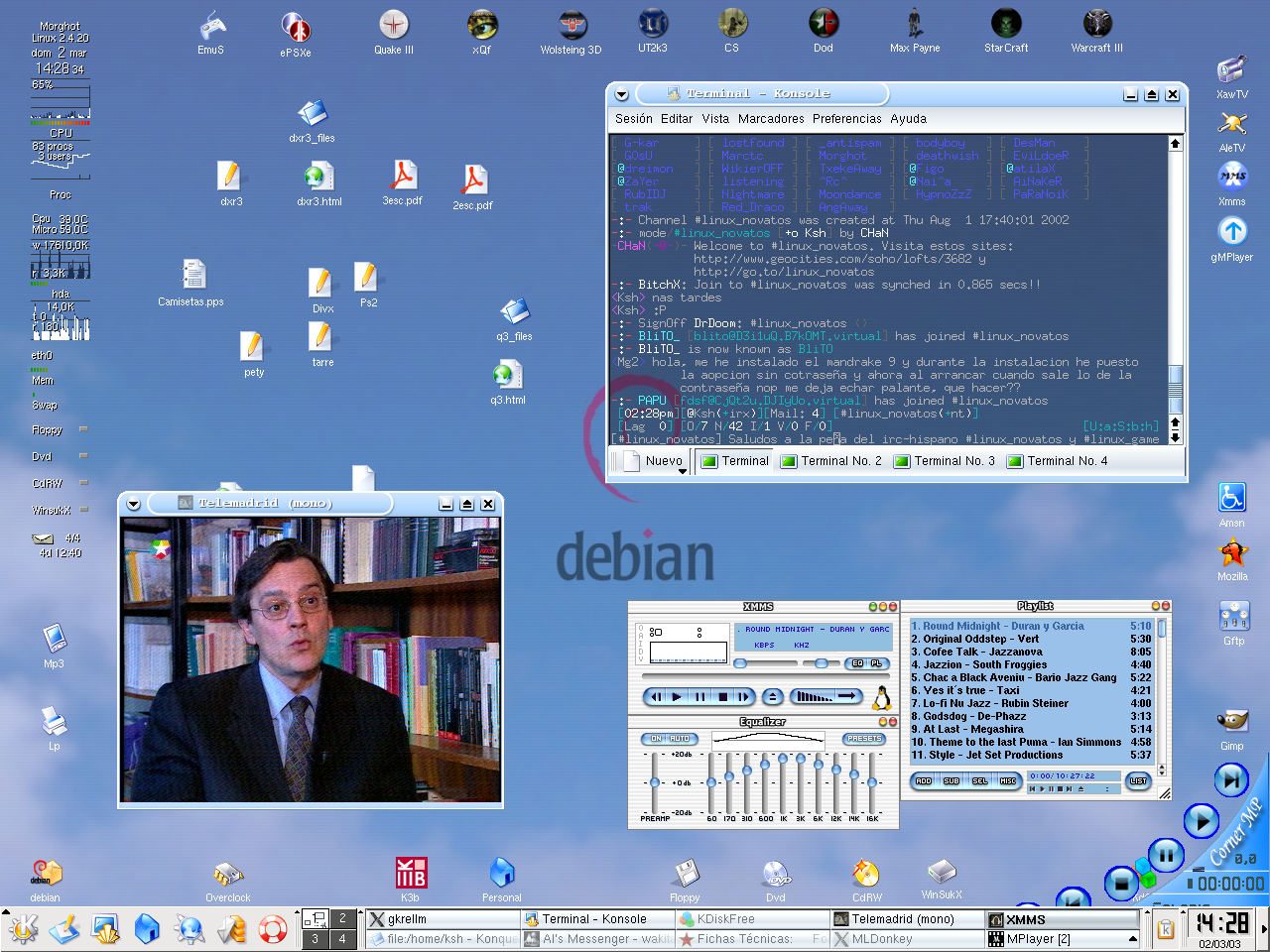Adjust the equalizer PREAMP slider
This screenshot has height=952, width=1270.
pyautogui.click(x=655, y=783)
